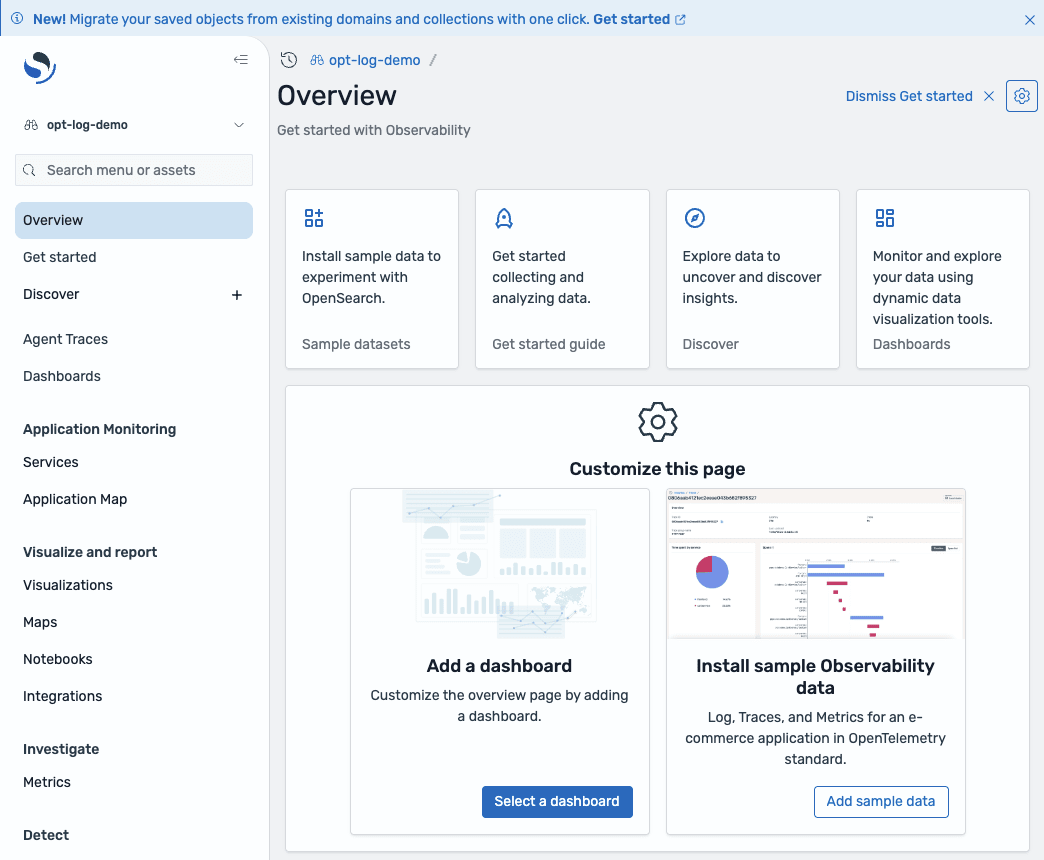The image size is (1044, 860).
Task: Open Services under Application Monitoring
Action: pos(51,462)
